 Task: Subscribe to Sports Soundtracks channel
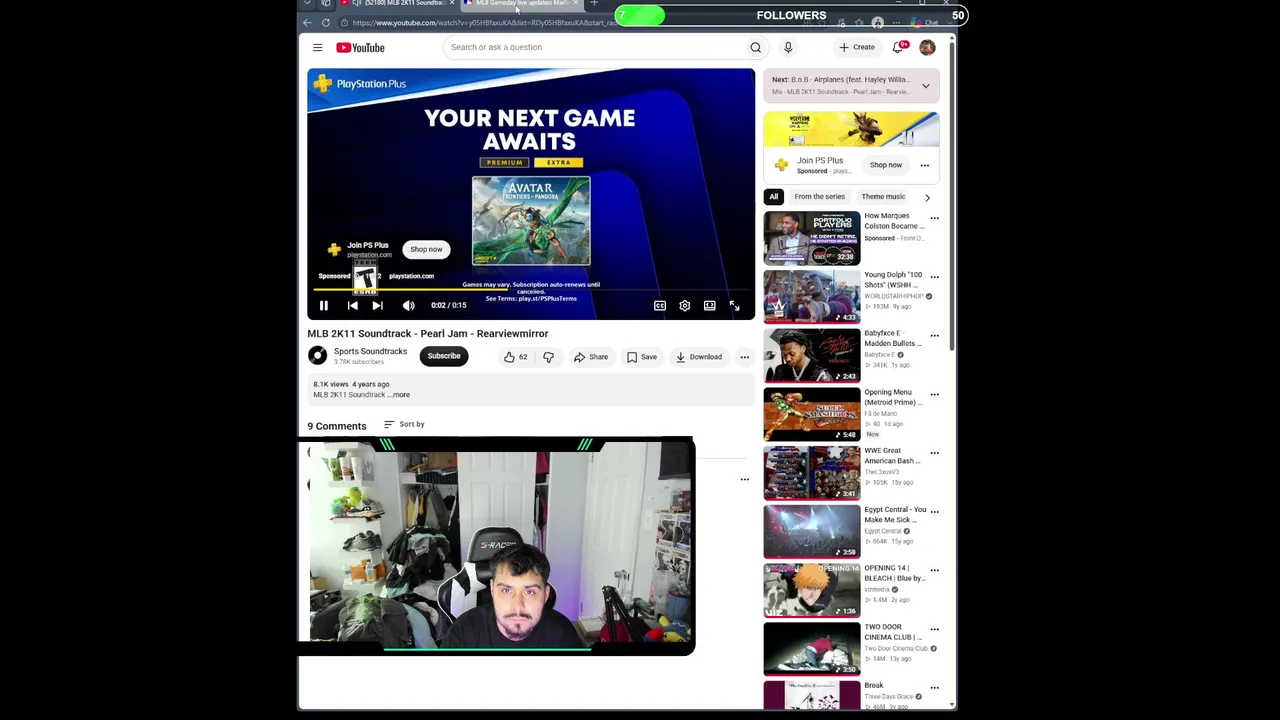point(444,356)
